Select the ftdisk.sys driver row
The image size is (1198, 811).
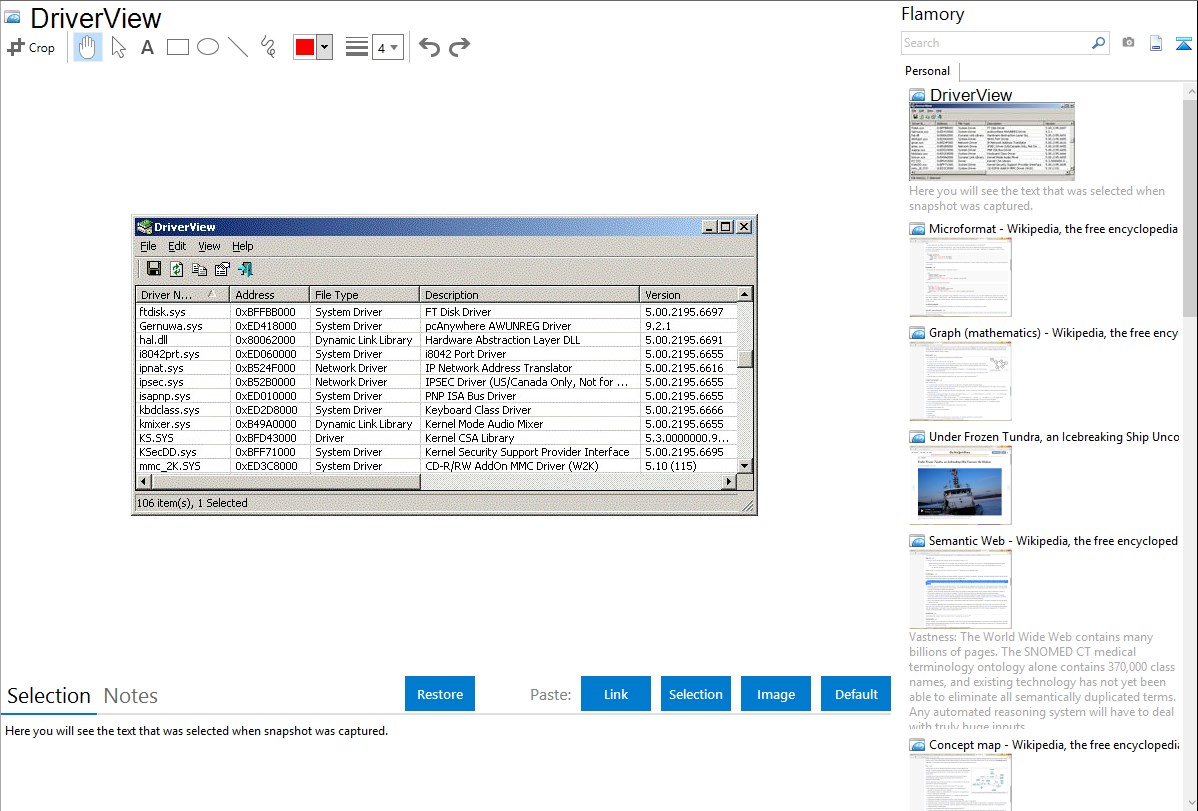(x=436, y=312)
